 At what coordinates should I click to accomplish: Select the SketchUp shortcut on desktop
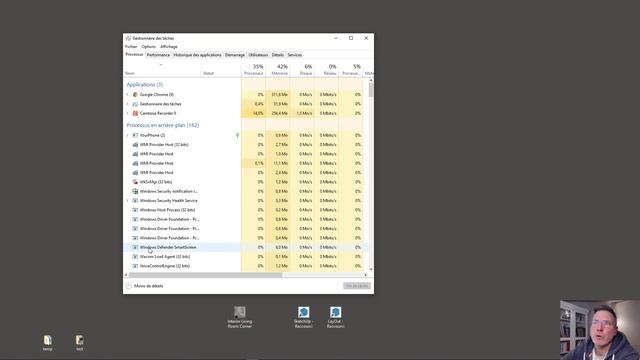(x=303, y=318)
